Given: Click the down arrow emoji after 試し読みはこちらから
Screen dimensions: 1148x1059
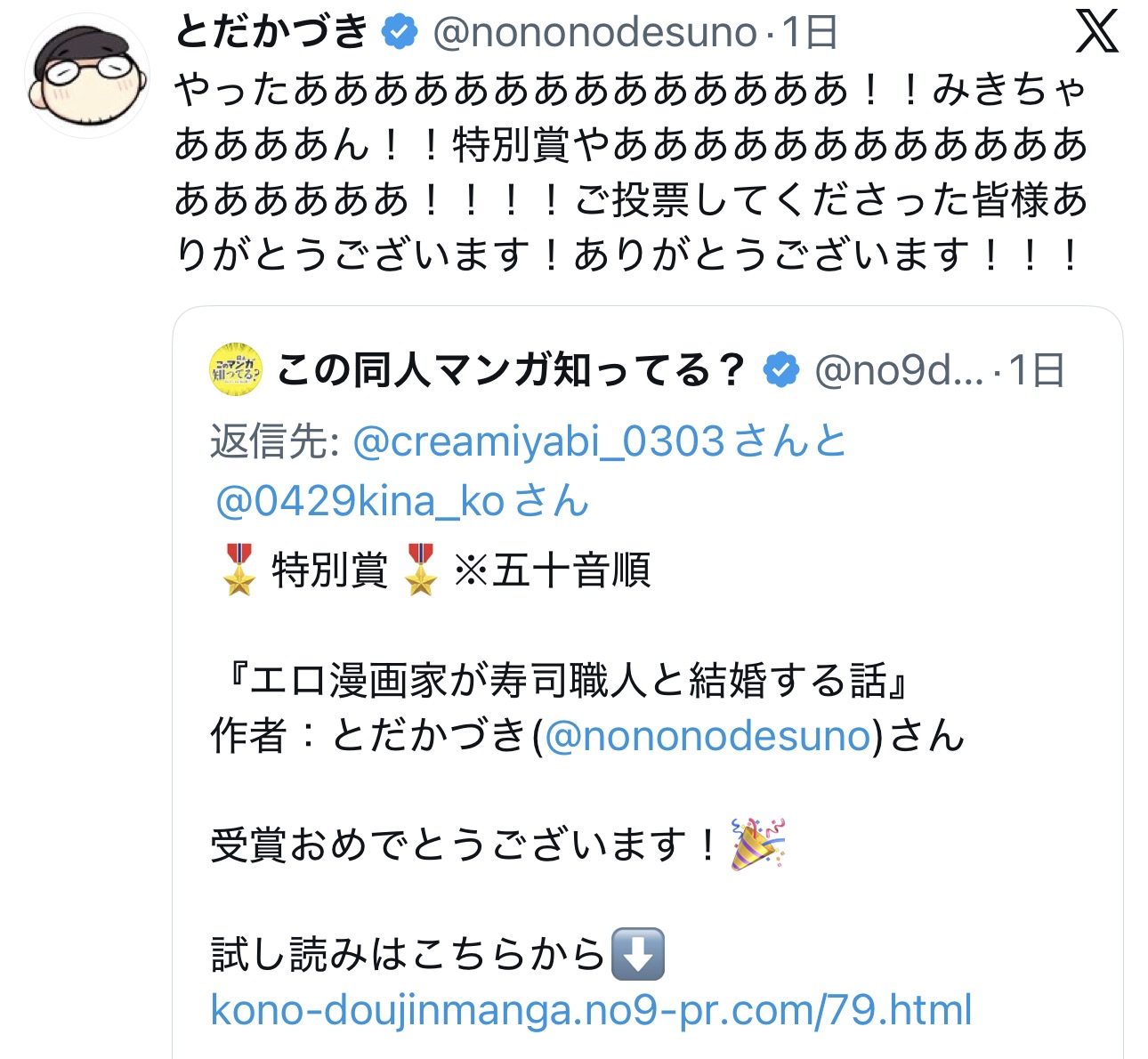Looking at the screenshot, I should 638,954.
